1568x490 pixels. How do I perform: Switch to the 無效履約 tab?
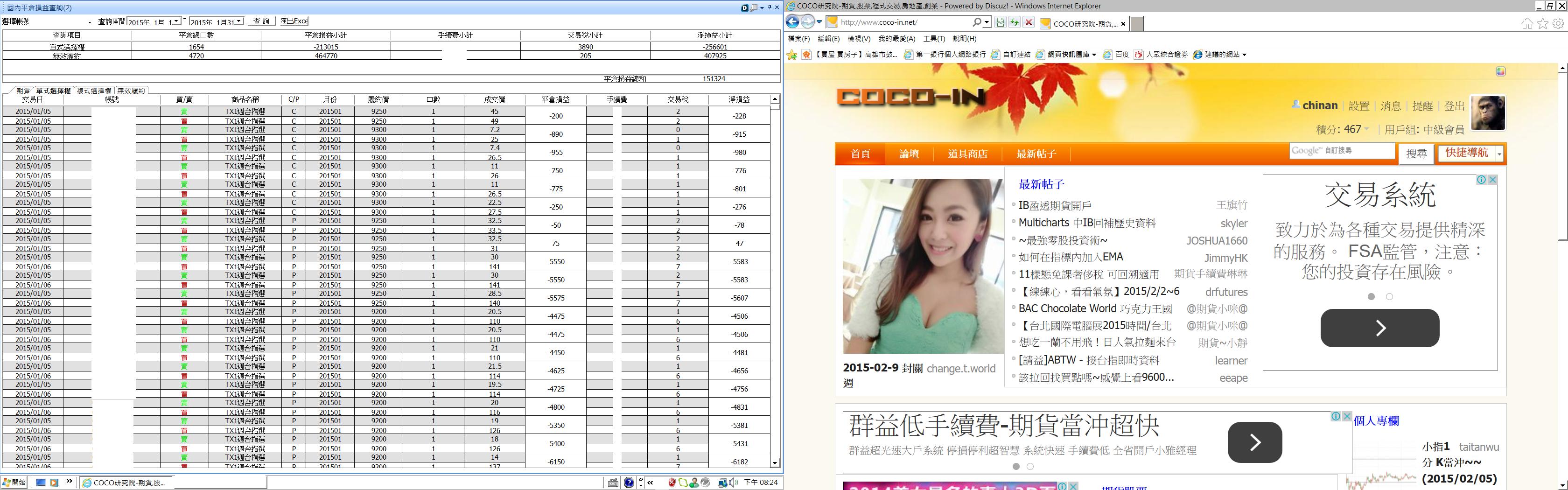pyautogui.click(x=131, y=91)
